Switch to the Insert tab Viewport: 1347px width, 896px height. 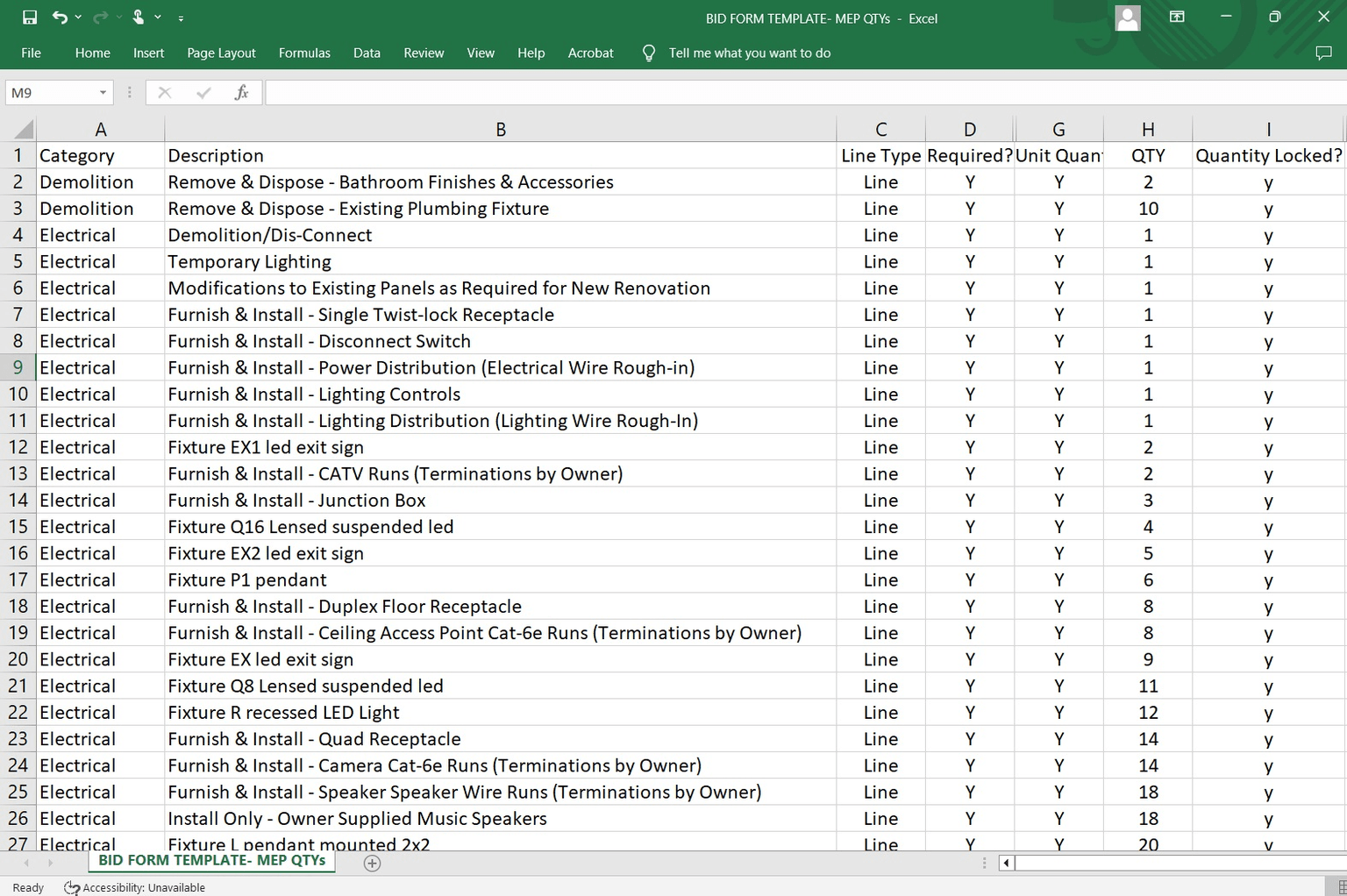point(149,53)
